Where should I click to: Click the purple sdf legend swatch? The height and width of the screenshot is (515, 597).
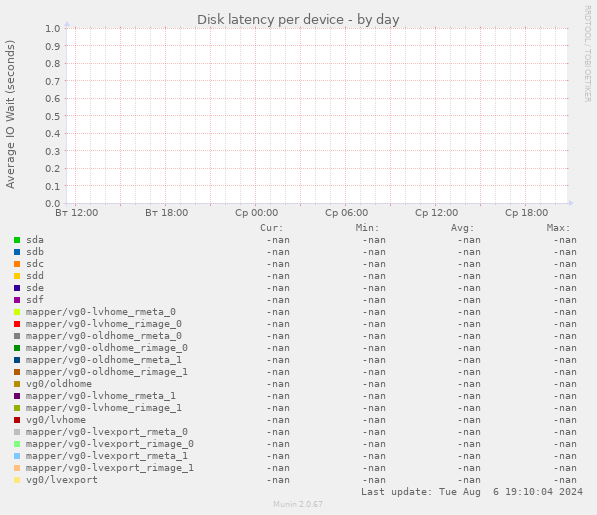point(17,300)
